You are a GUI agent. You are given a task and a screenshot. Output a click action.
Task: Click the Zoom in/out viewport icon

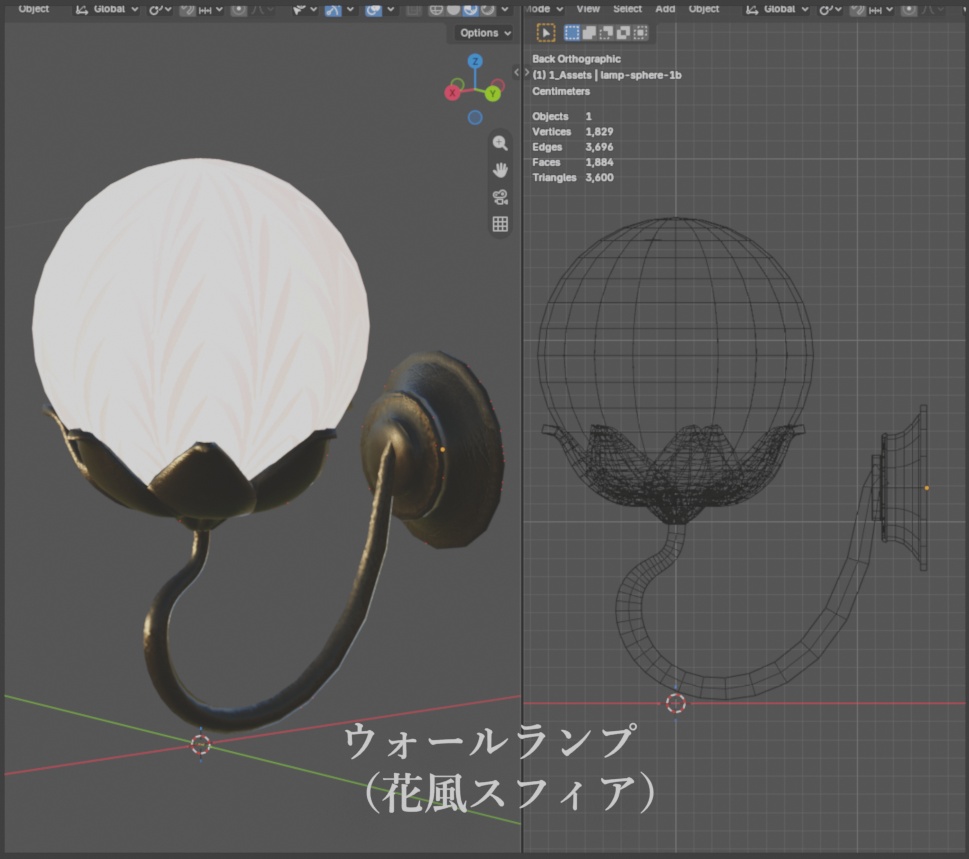point(500,143)
